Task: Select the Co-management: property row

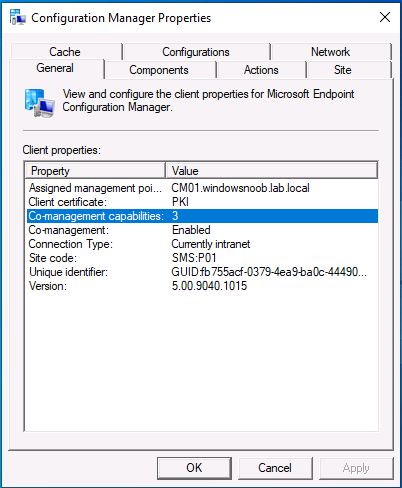Action: pos(202,230)
